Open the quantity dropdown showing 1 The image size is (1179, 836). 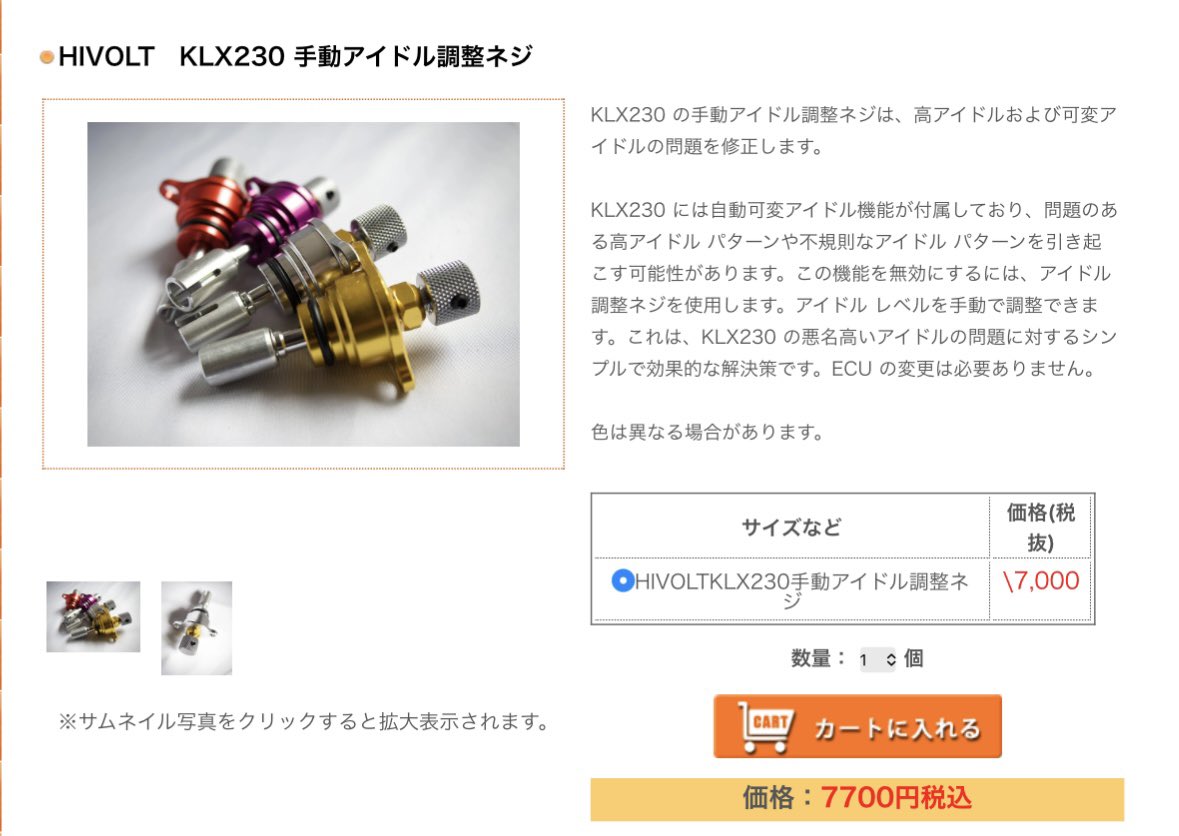coord(877,659)
